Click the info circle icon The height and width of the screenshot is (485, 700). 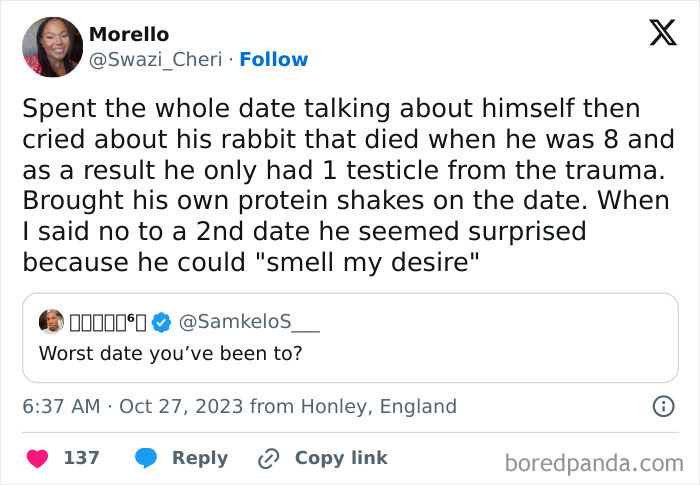click(x=662, y=407)
